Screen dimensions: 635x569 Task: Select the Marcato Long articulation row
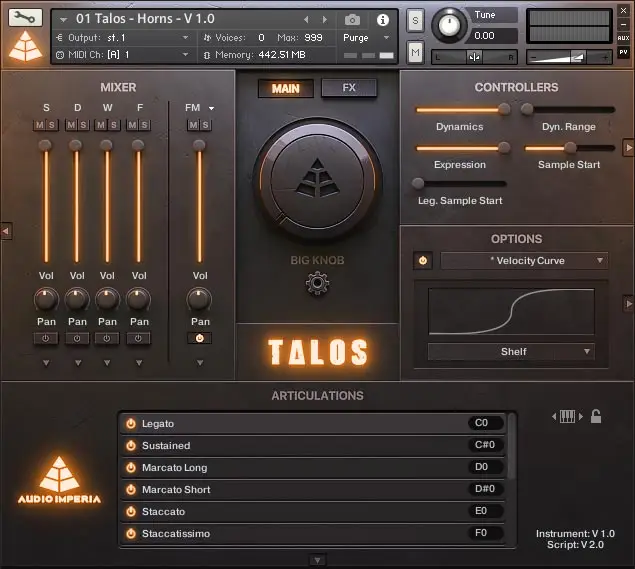click(313, 467)
